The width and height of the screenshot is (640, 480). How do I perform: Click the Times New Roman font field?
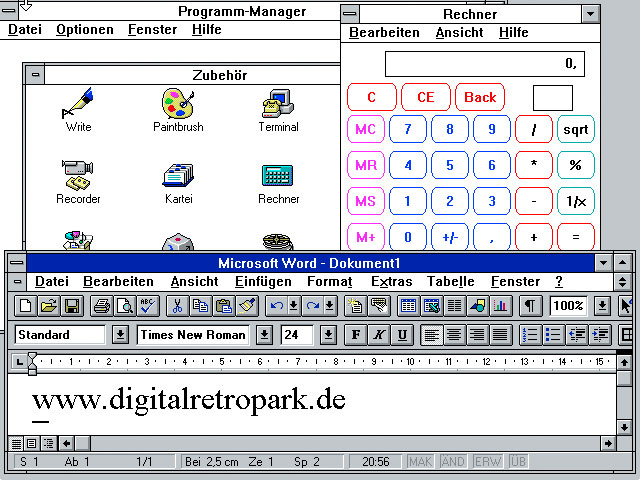[x=193, y=335]
